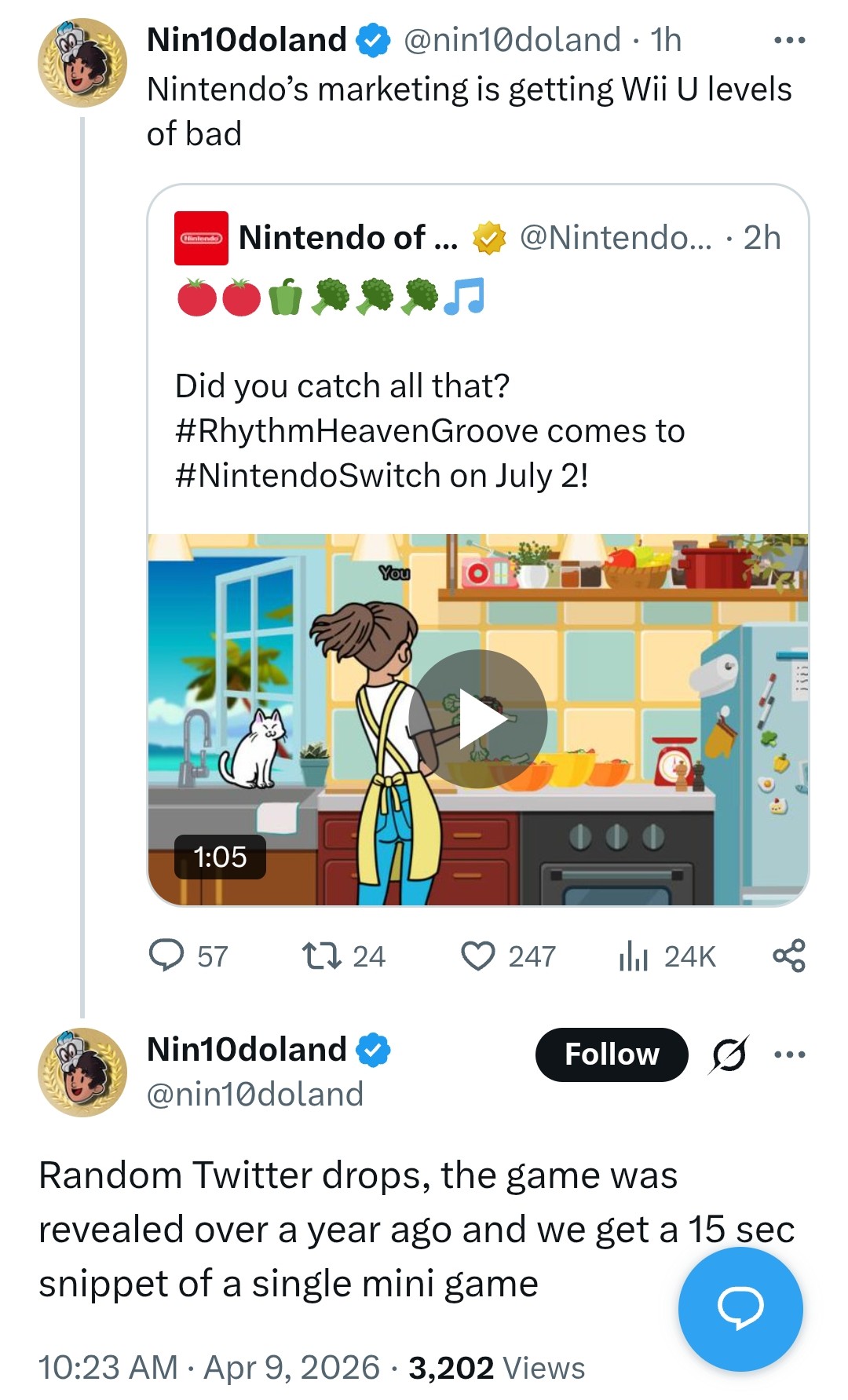The image size is (848, 1400).
Task: Open Nin10doland's profile avatar at top
Action: pyautogui.click(x=82, y=63)
